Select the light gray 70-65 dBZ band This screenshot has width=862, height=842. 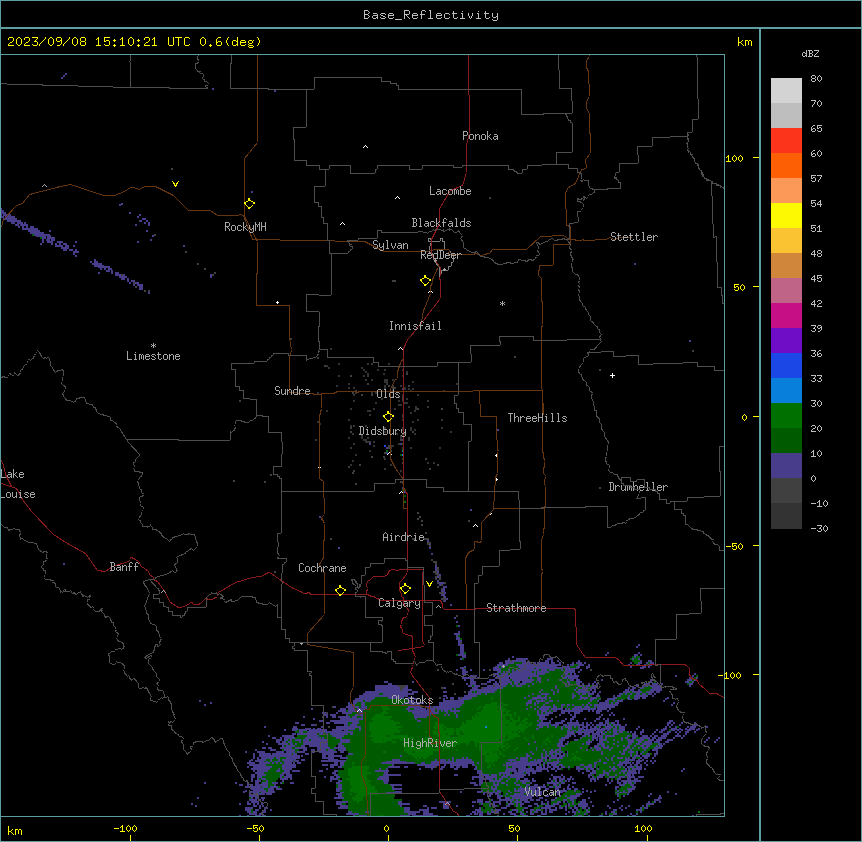tap(786, 115)
